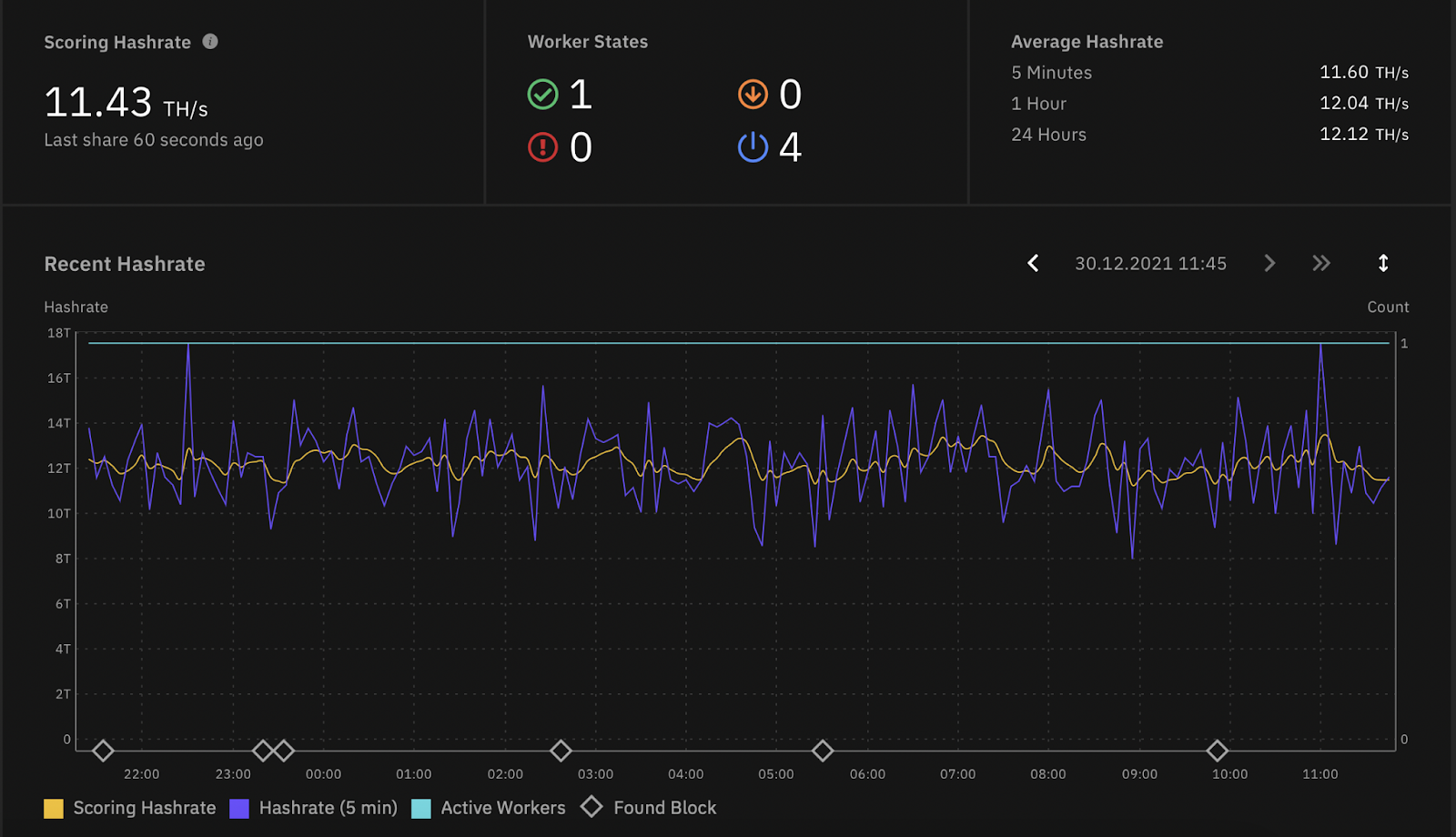1456x837 pixels.
Task: Click the 'Last share 60 seconds ago' text
Action: click(154, 140)
